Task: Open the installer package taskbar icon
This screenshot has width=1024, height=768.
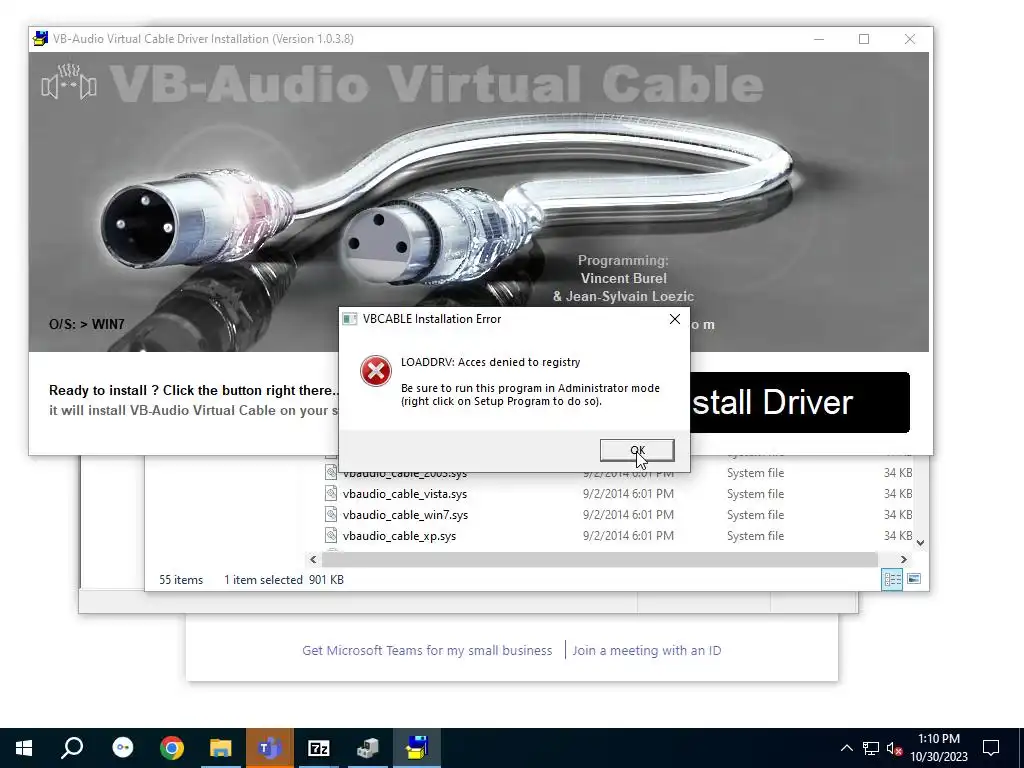Action: pos(368,748)
